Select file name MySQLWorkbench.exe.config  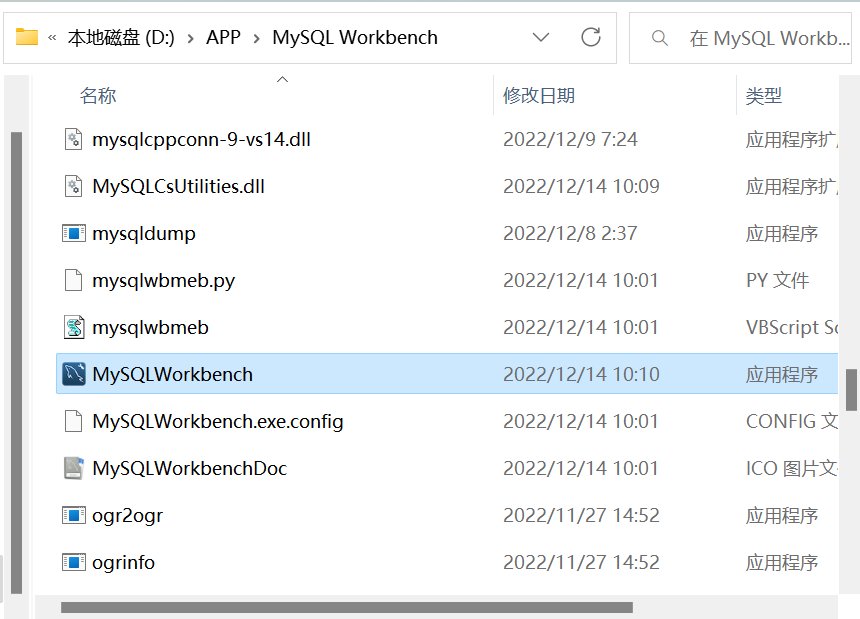[218, 422]
